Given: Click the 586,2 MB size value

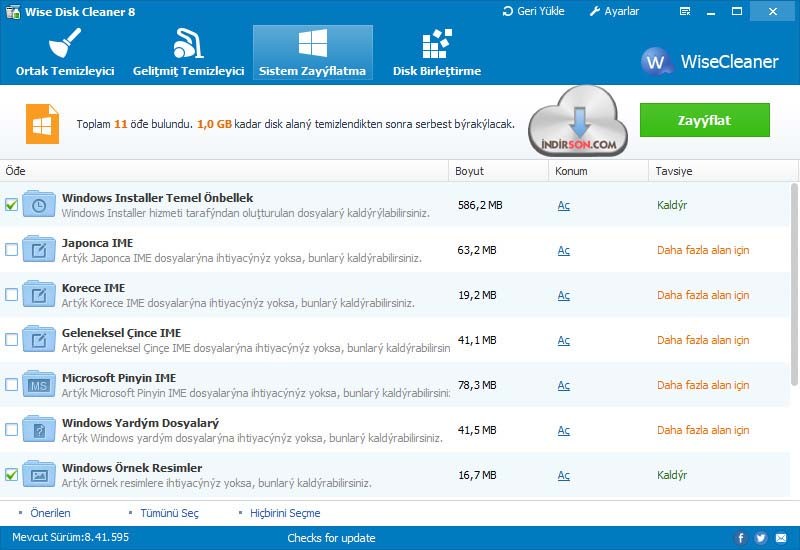Looking at the screenshot, I should click(480, 205).
